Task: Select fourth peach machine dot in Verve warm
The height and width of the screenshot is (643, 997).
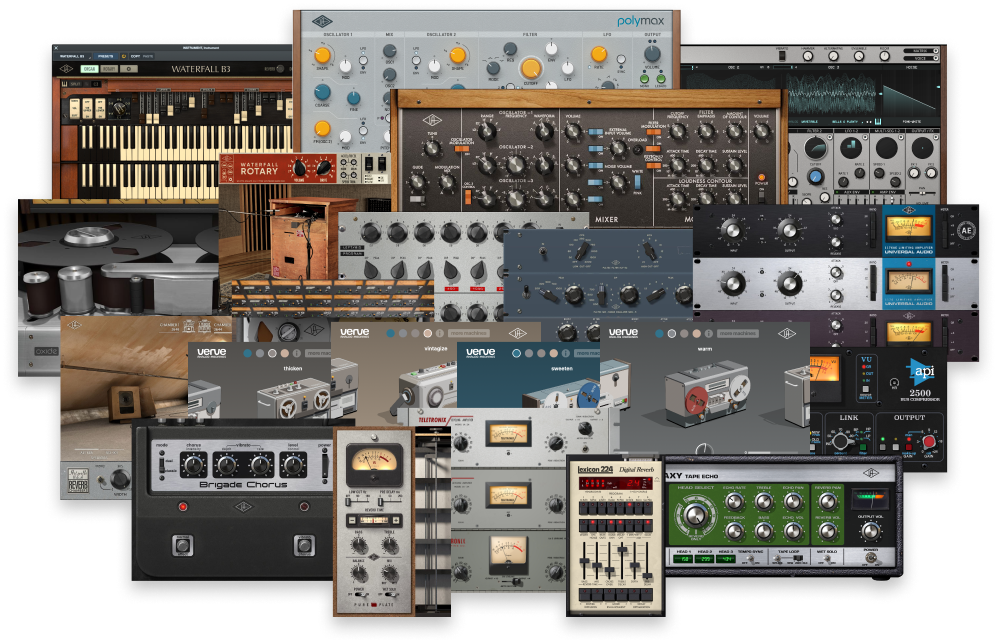Action: (x=697, y=333)
